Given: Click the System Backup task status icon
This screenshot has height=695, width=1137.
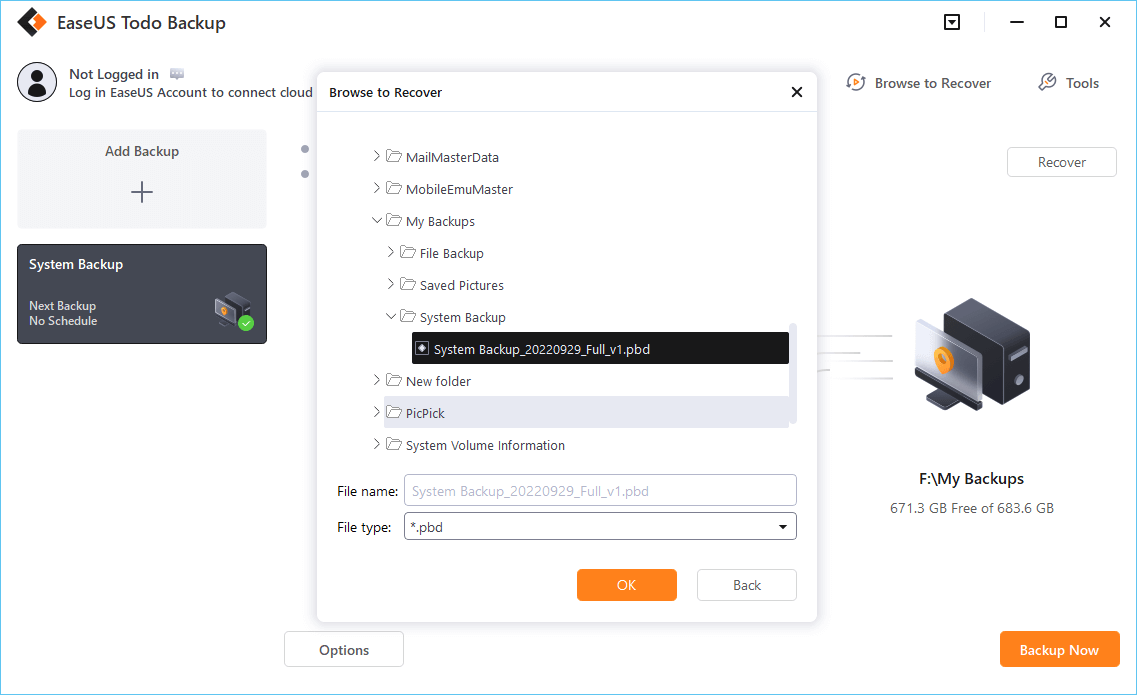Looking at the screenshot, I should pos(233,312).
